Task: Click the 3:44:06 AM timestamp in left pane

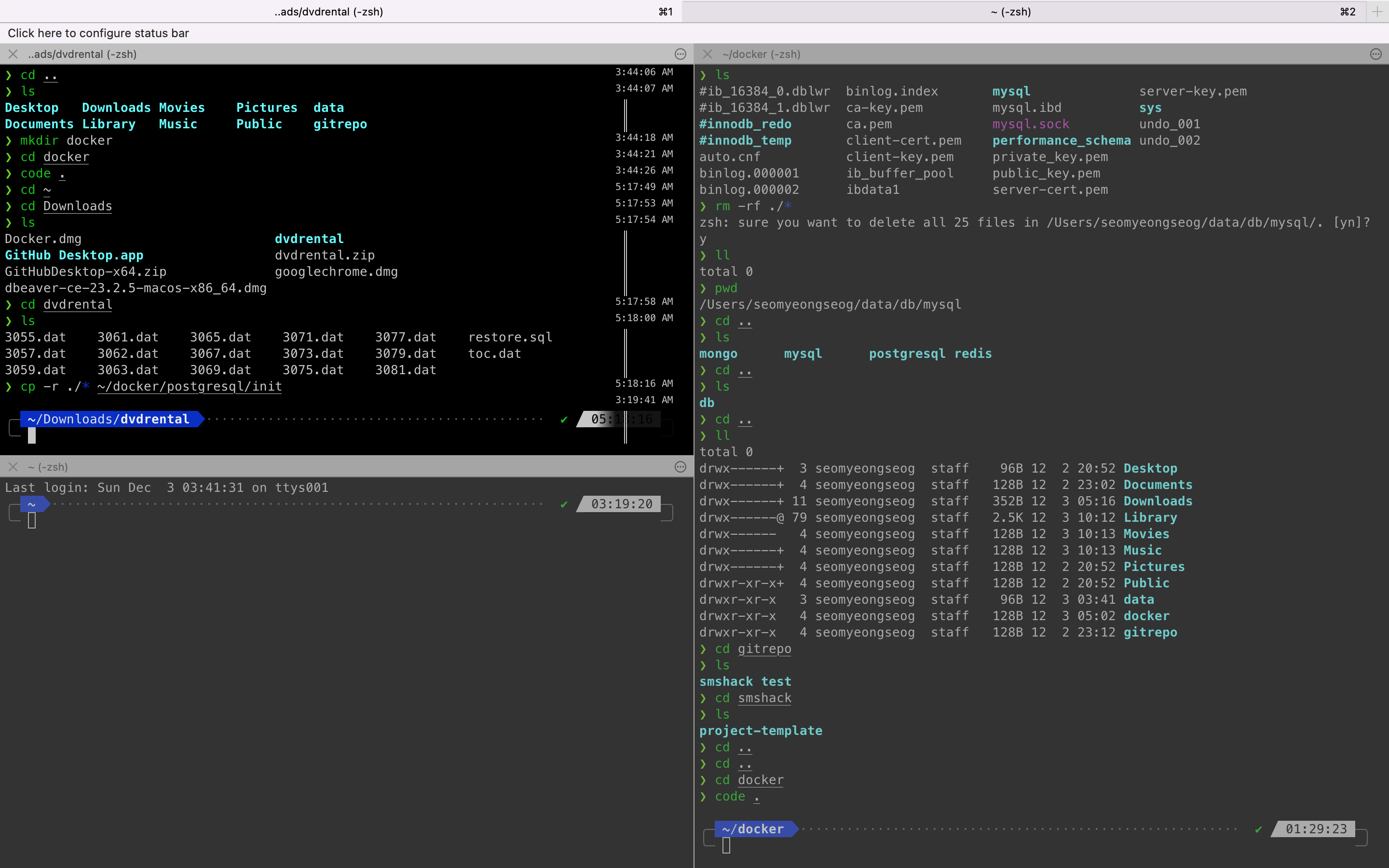Action: tap(644, 72)
